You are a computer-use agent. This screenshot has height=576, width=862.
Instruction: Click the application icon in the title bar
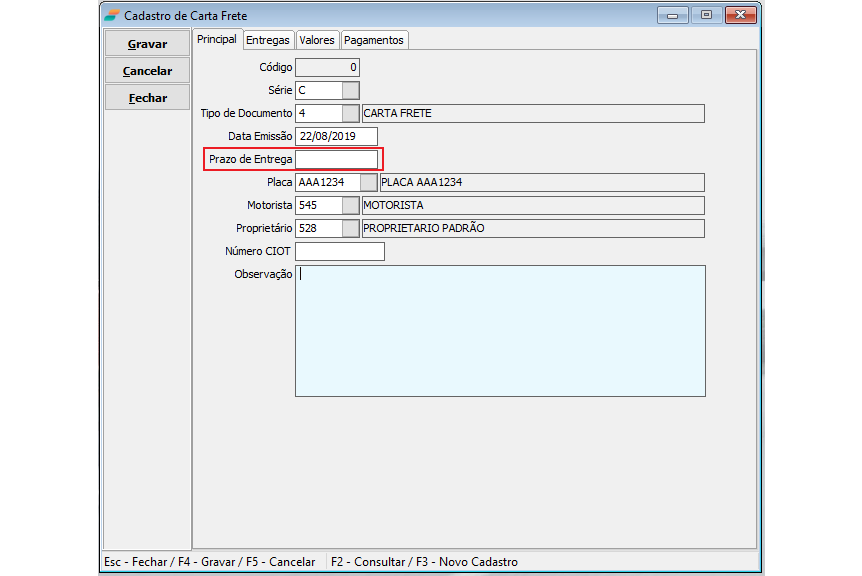112,15
